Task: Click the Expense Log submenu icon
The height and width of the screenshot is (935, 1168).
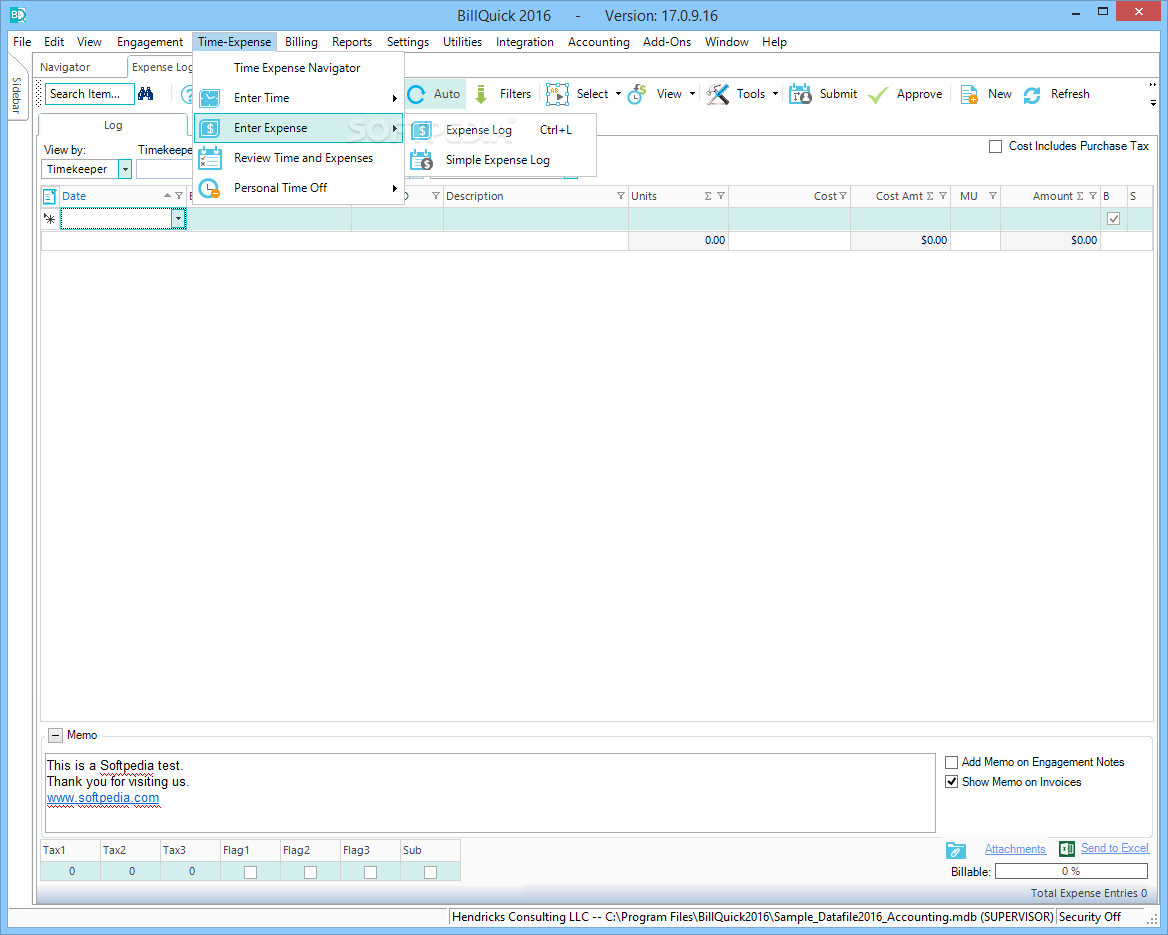Action: 422,130
